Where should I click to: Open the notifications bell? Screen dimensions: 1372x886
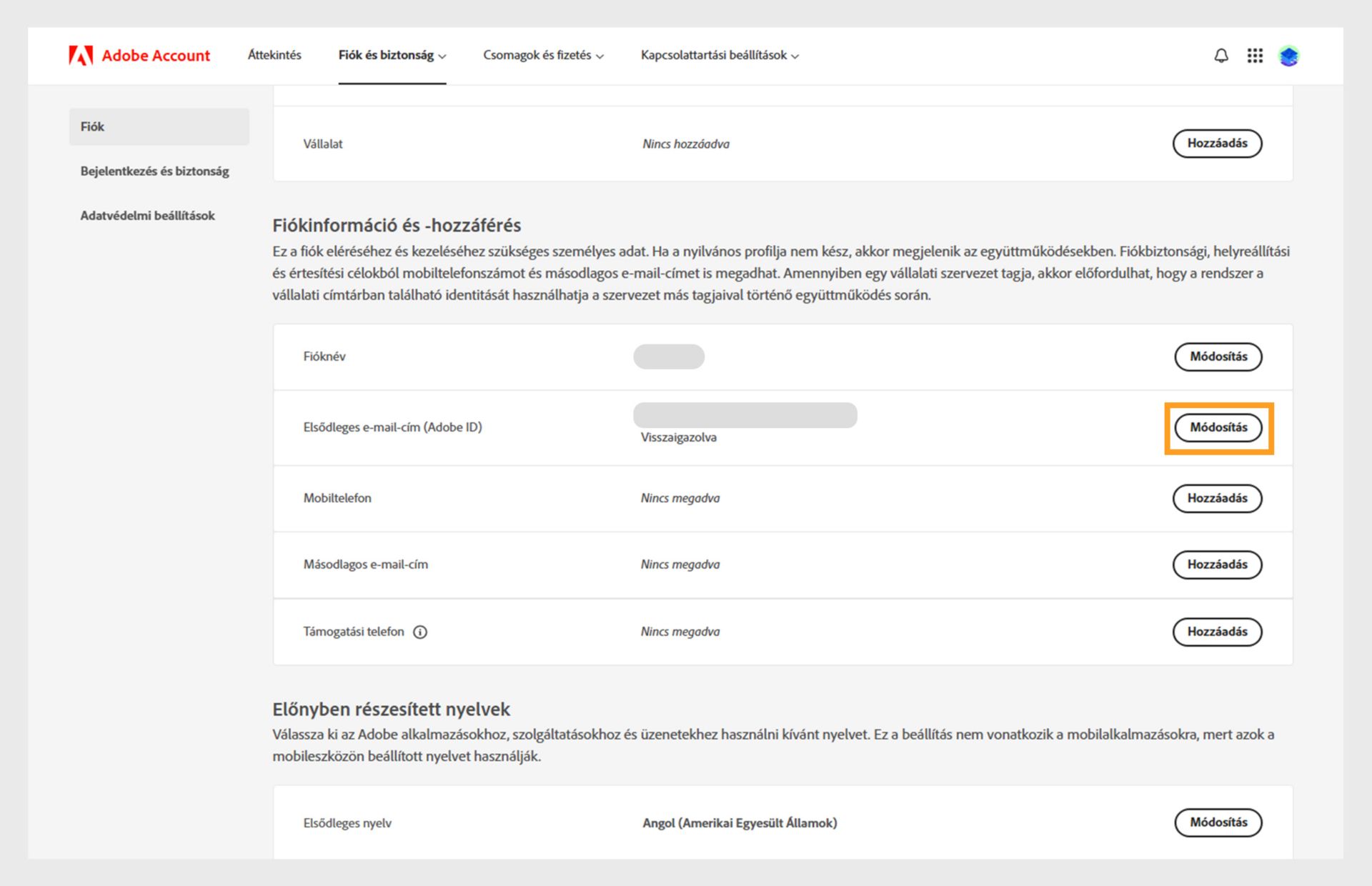[1221, 56]
